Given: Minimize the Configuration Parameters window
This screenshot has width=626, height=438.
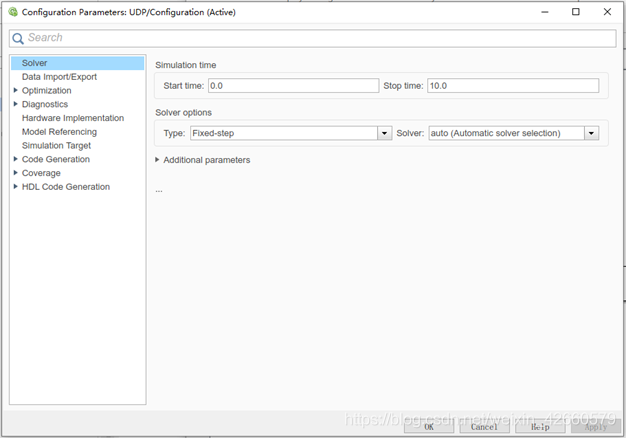Looking at the screenshot, I should [545, 12].
